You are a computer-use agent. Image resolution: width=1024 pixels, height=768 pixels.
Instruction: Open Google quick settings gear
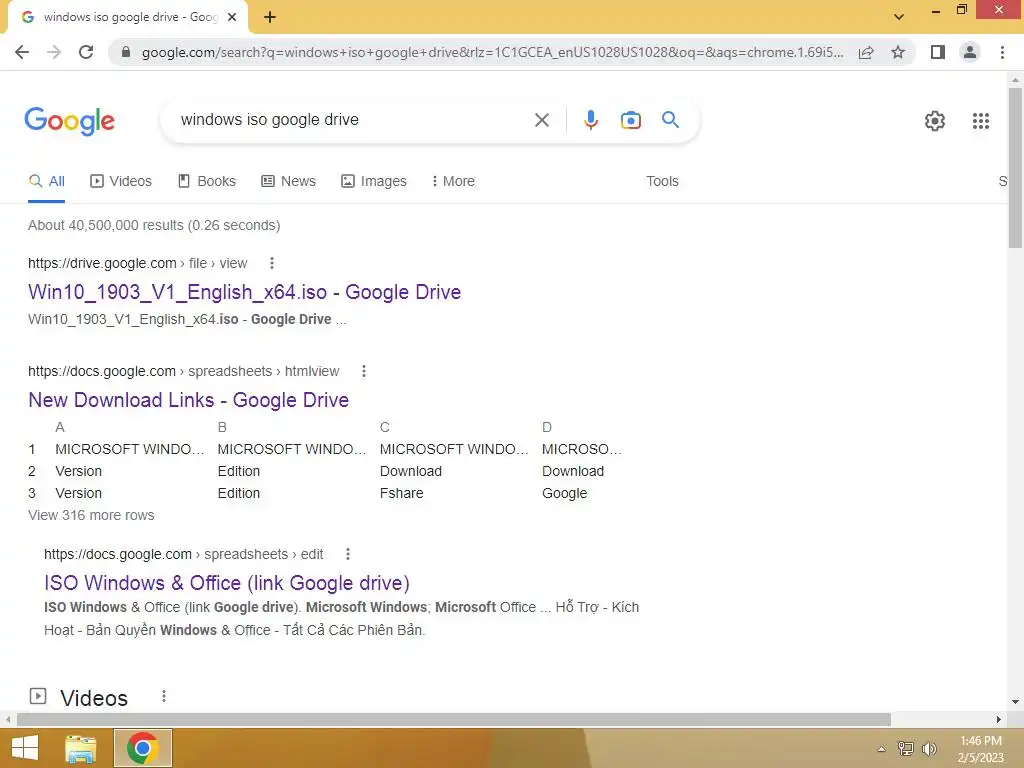tap(935, 121)
